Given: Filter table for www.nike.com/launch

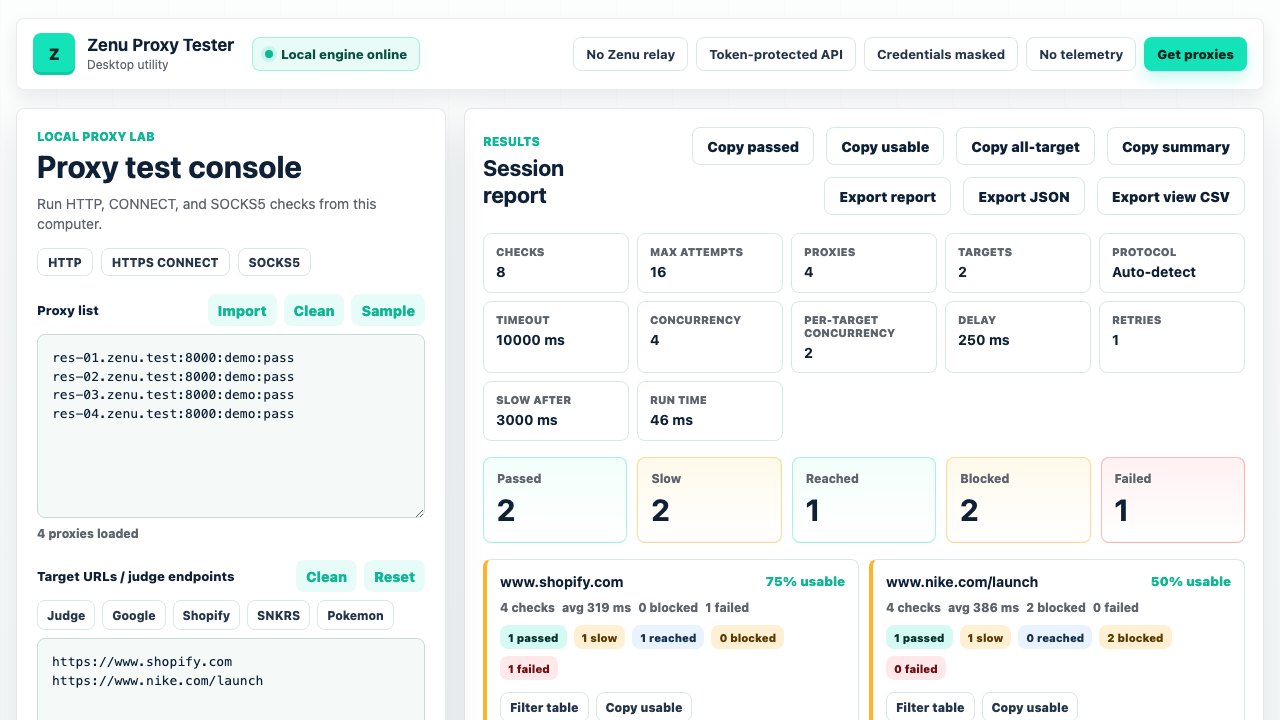Looking at the screenshot, I should tap(930, 707).
